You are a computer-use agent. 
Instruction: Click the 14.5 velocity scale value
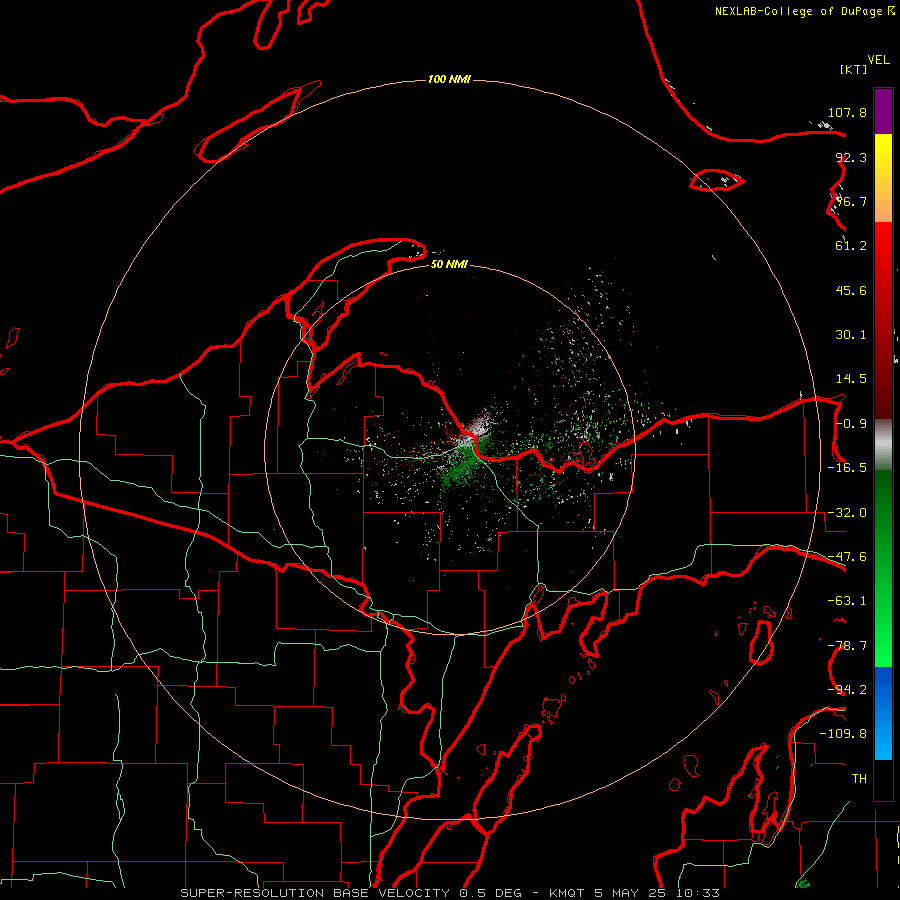pyautogui.click(x=851, y=379)
